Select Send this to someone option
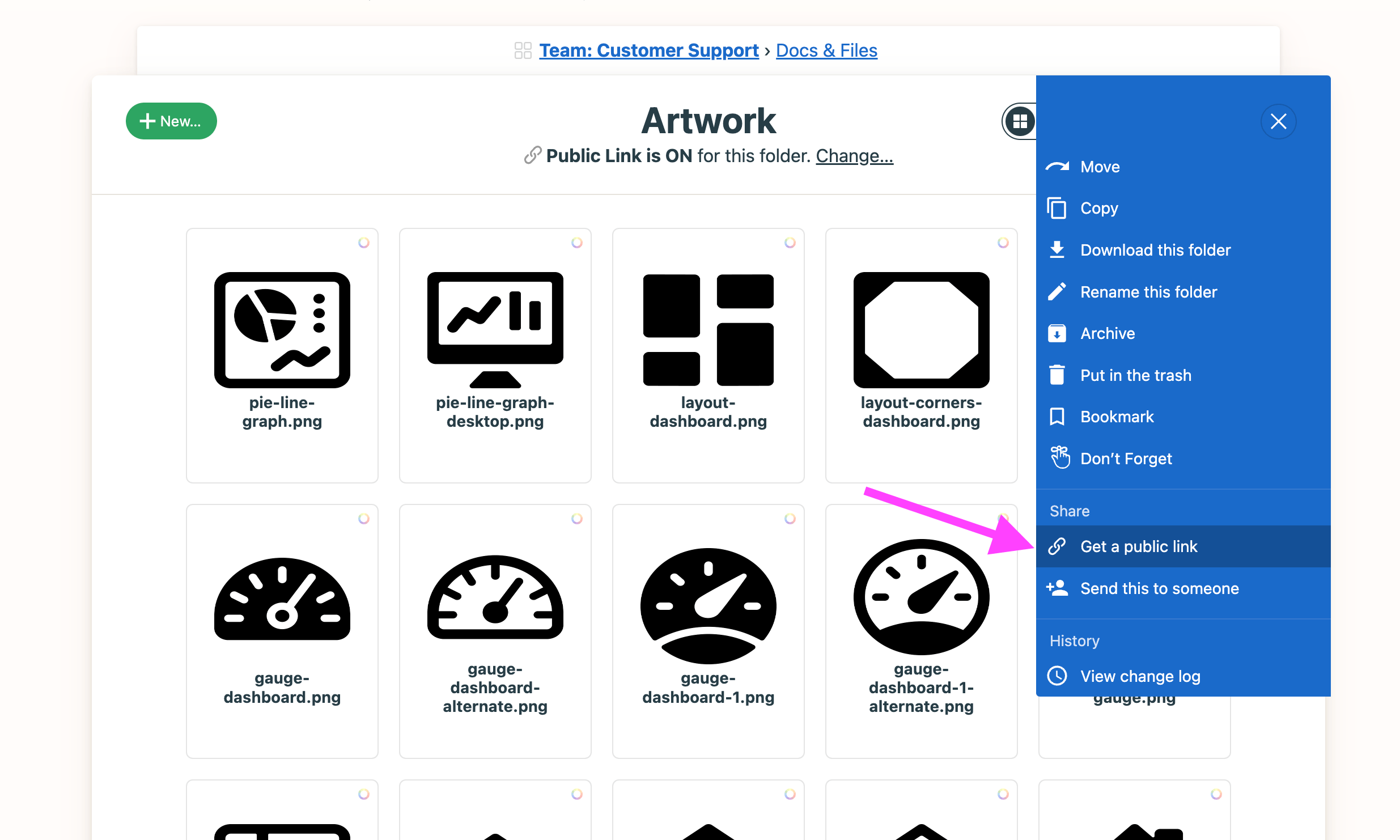This screenshot has width=1400, height=840. (x=1160, y=588)
